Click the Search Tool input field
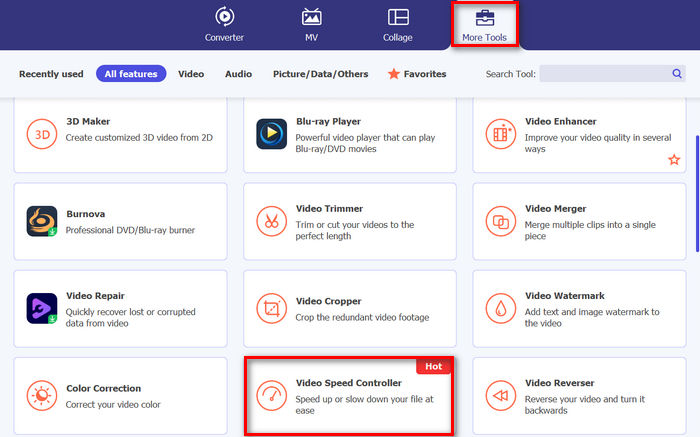 coord(606,74)
